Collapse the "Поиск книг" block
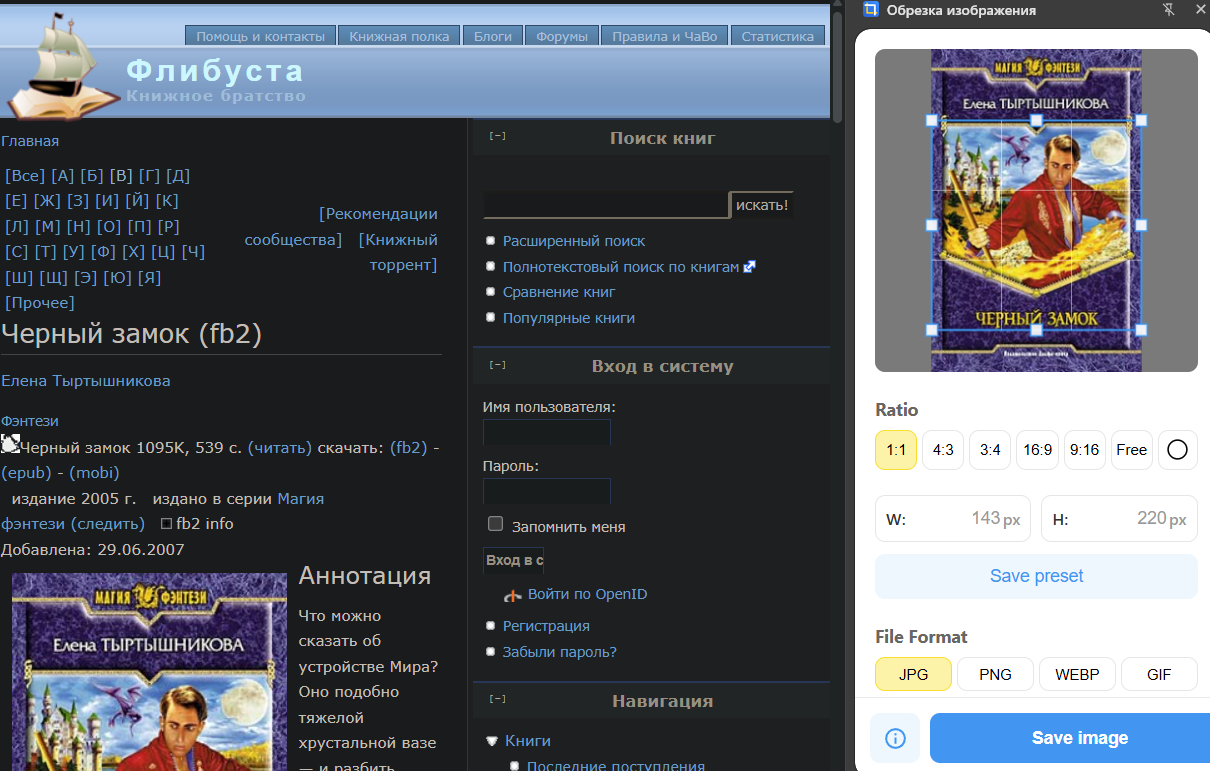Viewport: 1210px width, 771px height. tap(496, 136)
